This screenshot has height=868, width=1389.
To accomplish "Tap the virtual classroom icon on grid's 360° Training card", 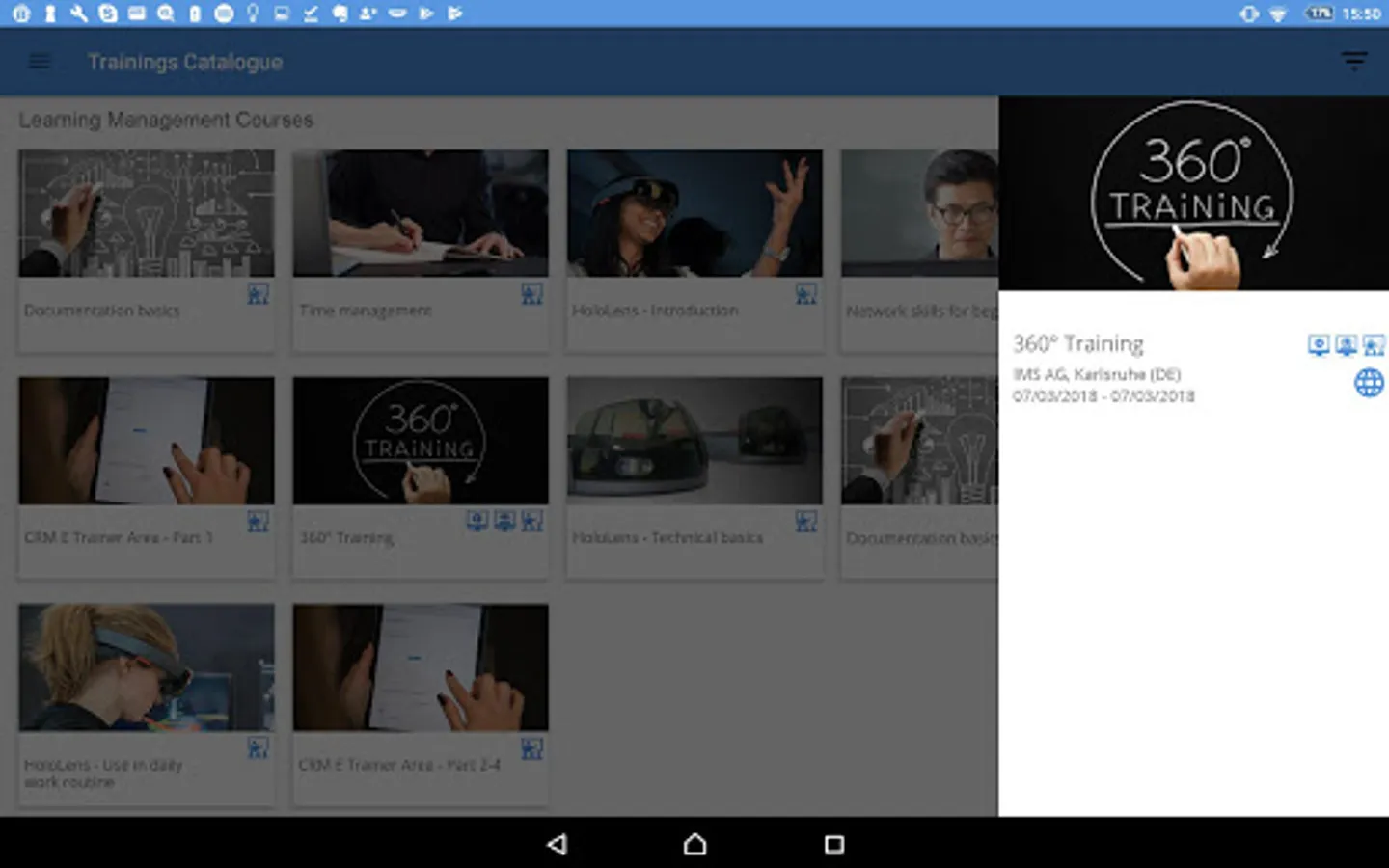I will [504, 522].
